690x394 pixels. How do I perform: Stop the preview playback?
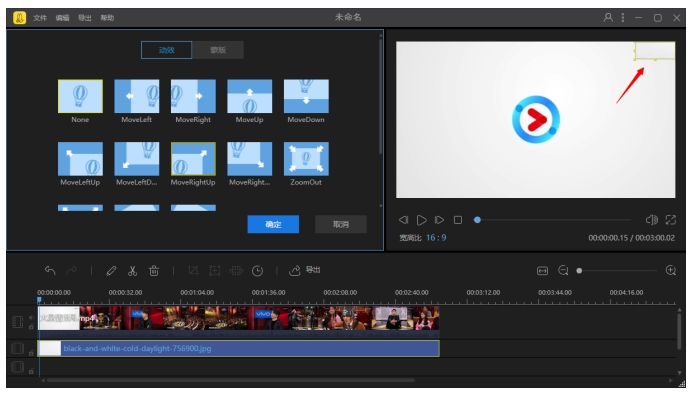(458, 220)
